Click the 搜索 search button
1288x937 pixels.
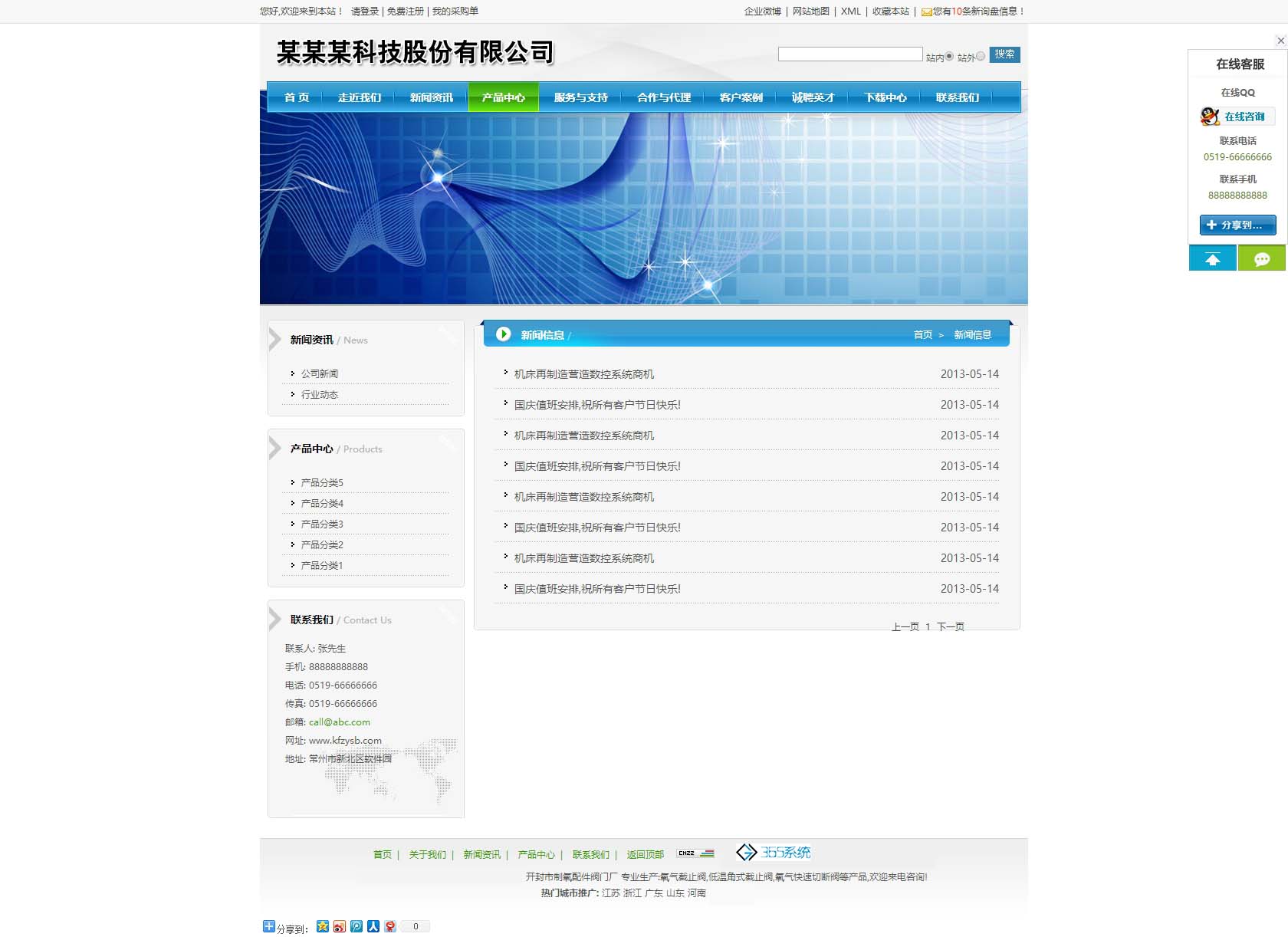pos(1004,54)
